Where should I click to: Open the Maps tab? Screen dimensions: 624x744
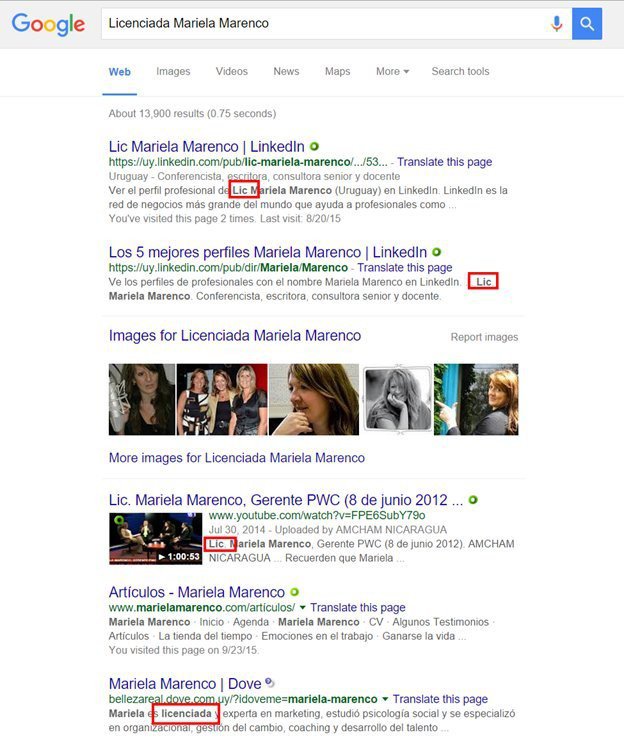tap(337, 72)
